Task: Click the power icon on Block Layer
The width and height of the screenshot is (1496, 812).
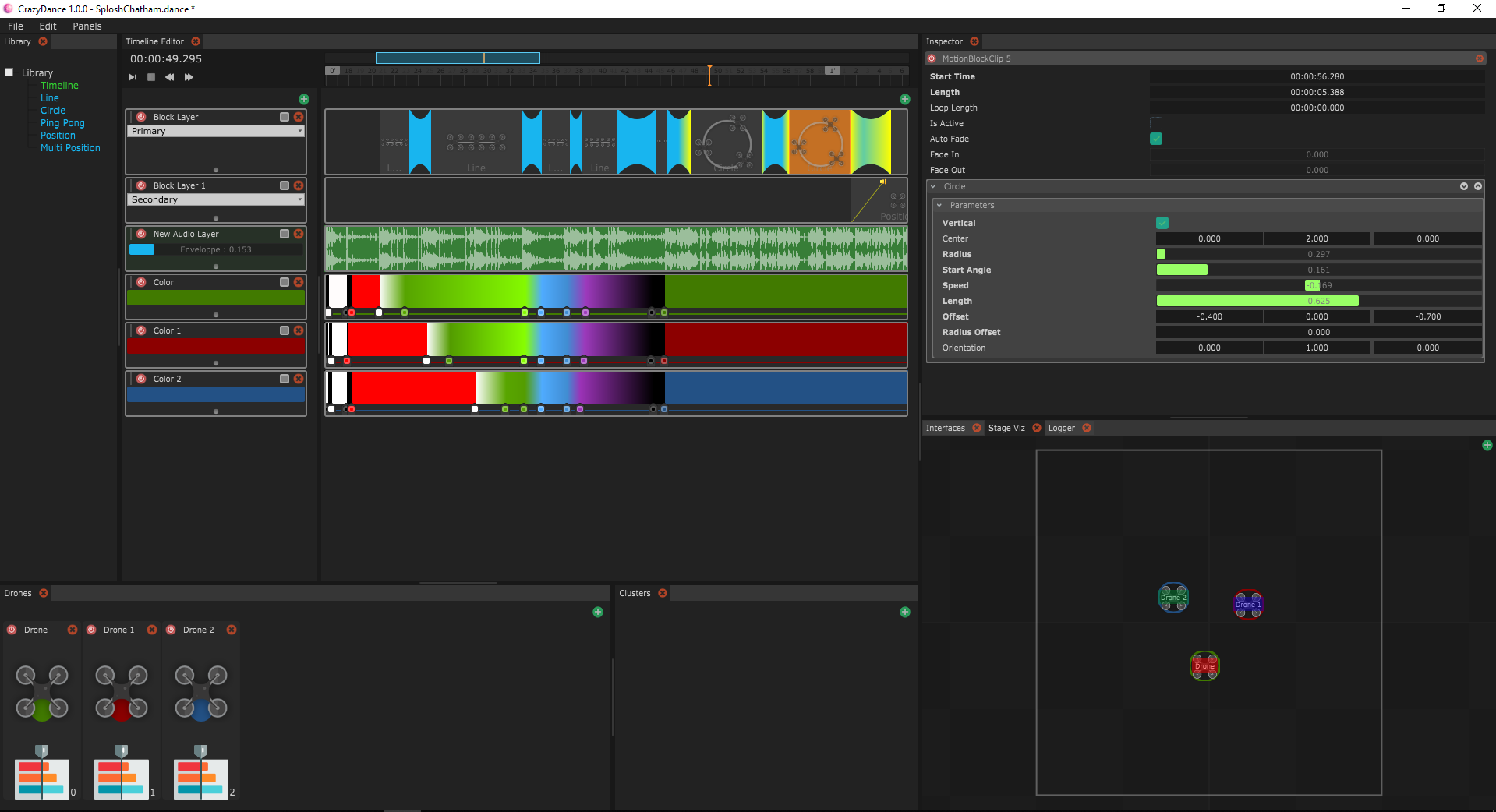Action: point(141,116)
